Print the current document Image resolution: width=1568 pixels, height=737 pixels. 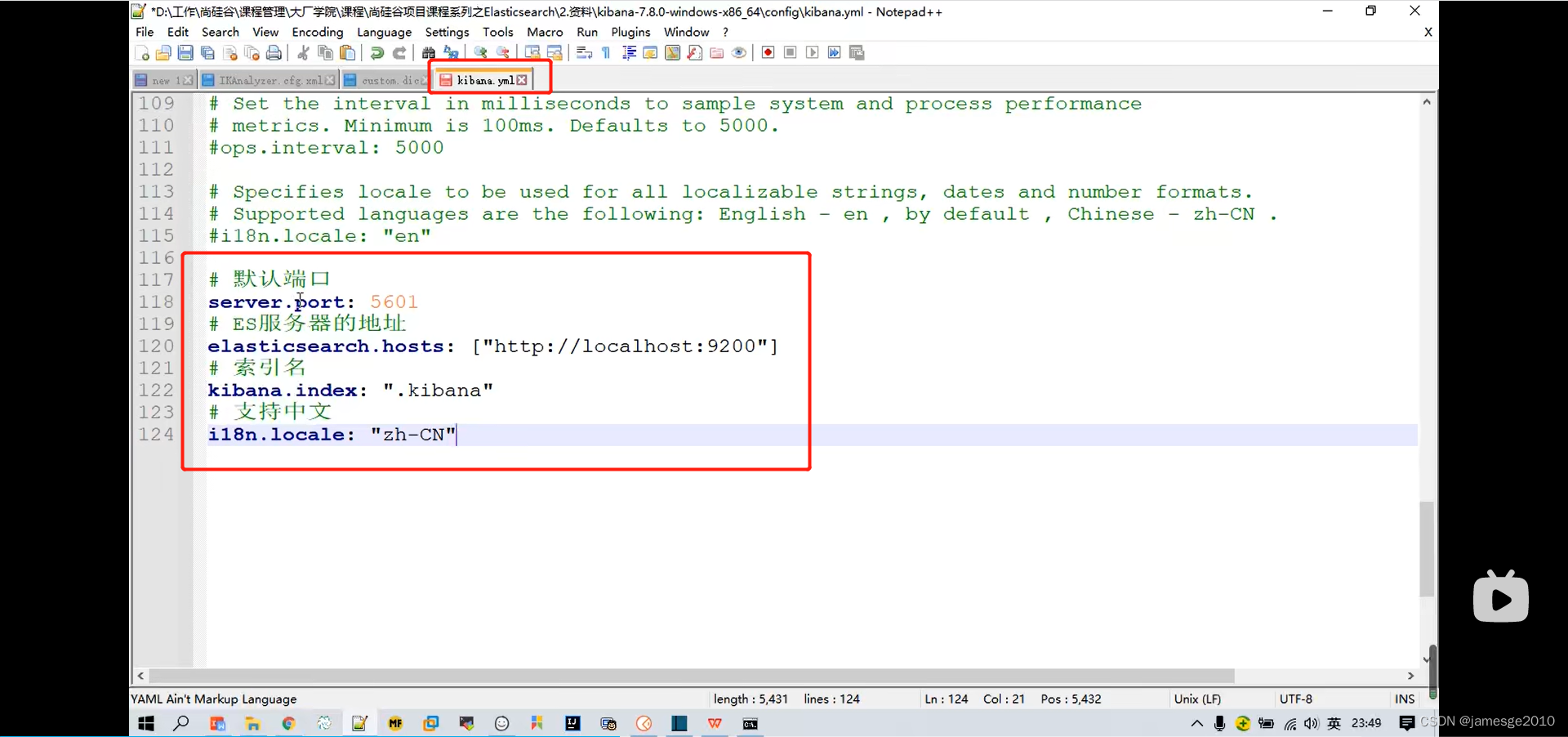[274, 53]
